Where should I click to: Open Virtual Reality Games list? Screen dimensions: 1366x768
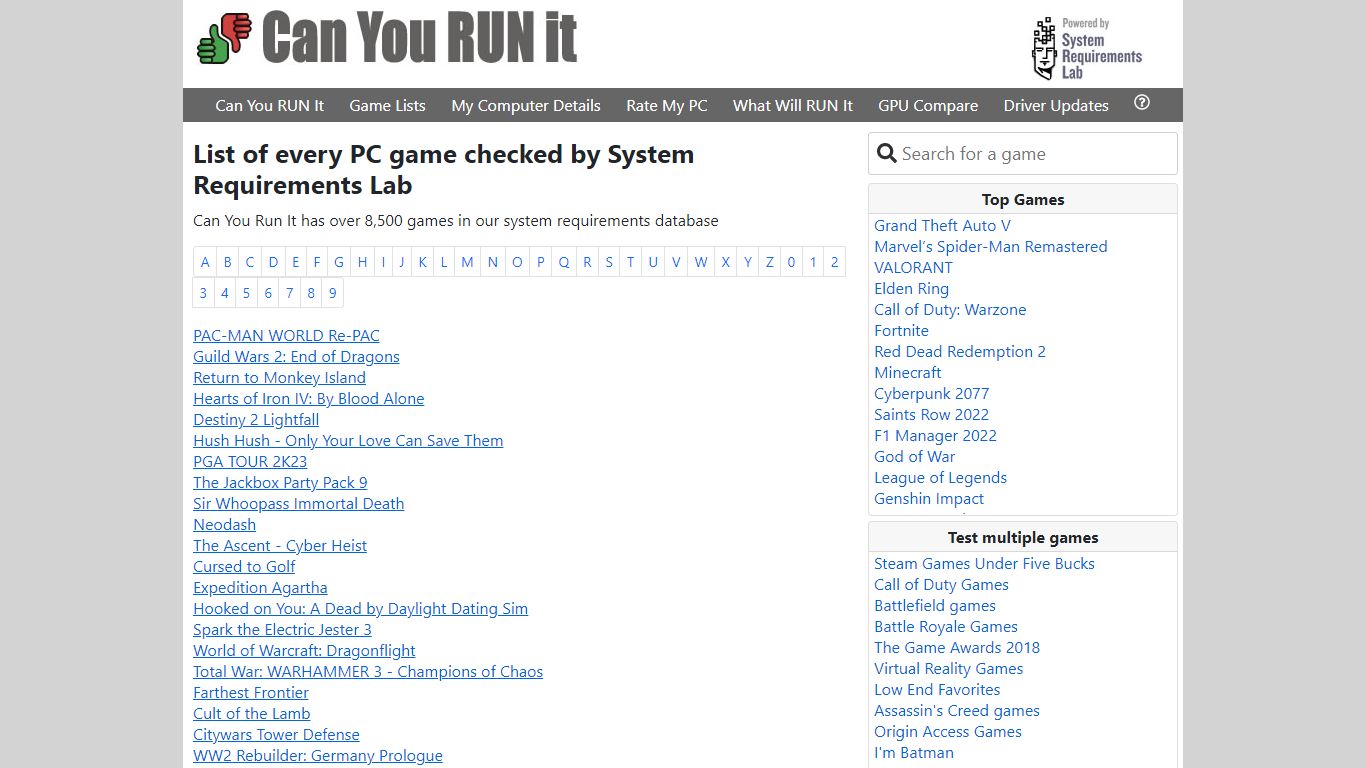(948, 668)
